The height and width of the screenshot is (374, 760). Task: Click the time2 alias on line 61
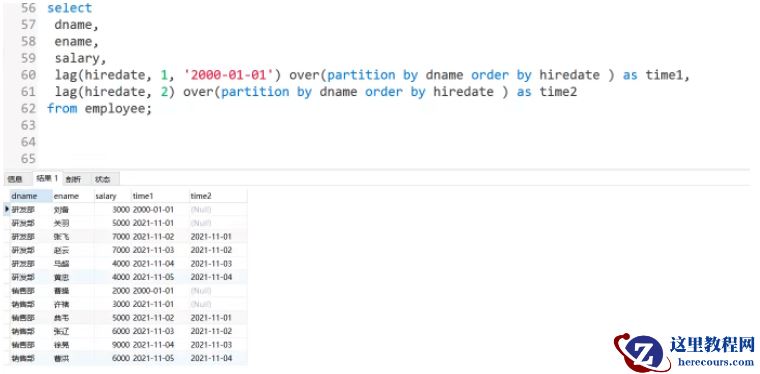tap(557, 92)
